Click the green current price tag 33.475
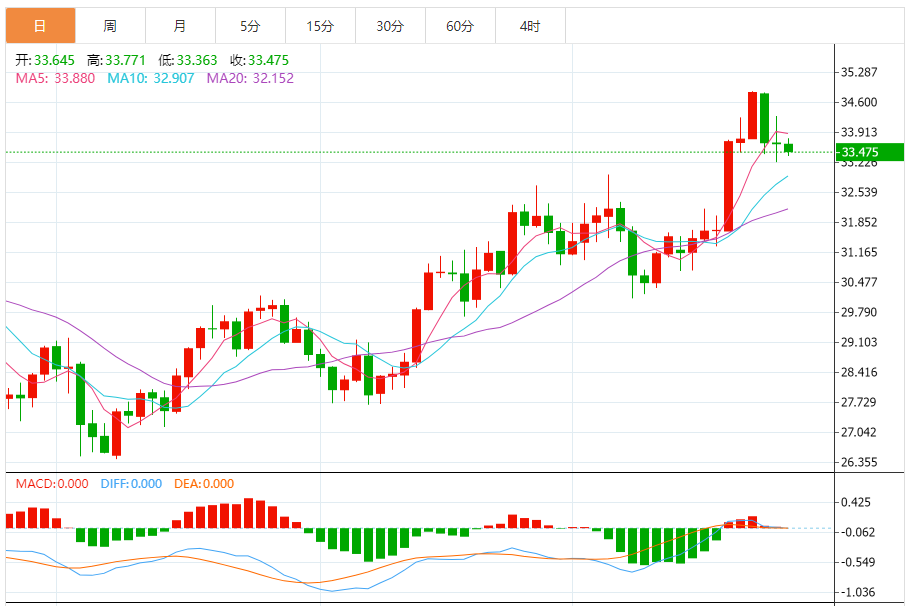 [869, 152]
